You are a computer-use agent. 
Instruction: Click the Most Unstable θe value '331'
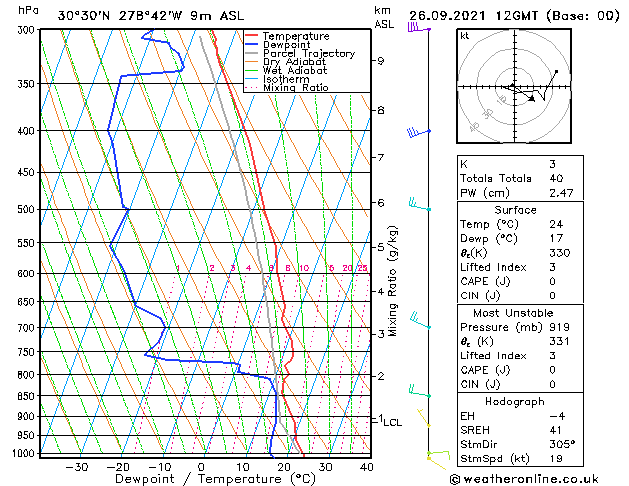coord(560,342)
